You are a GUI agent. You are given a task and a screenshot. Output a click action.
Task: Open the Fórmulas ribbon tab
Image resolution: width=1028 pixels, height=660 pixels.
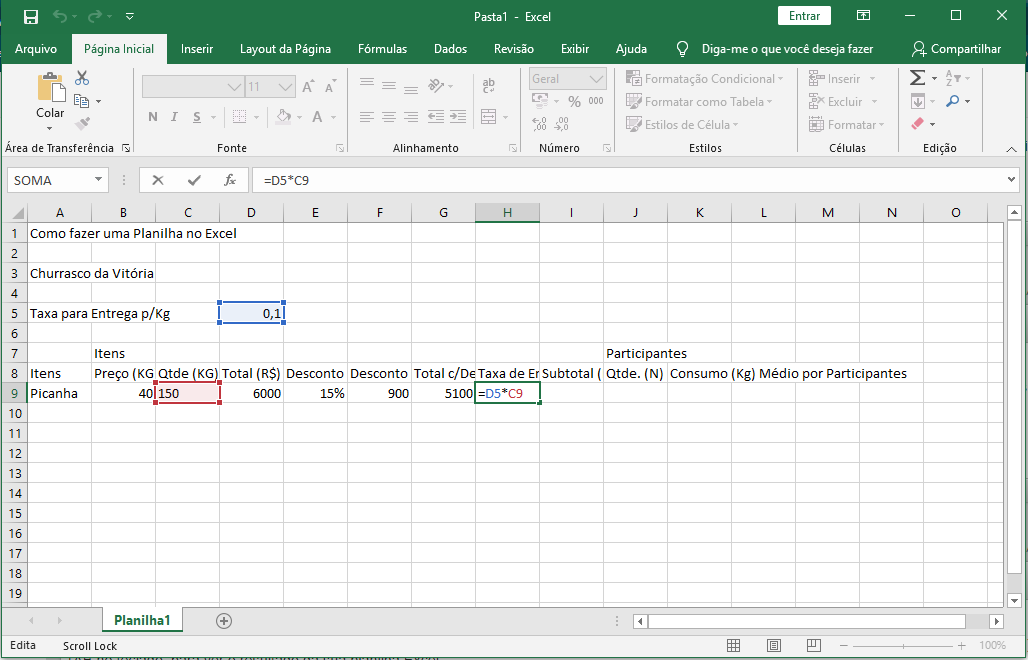[x=382, y=49]
